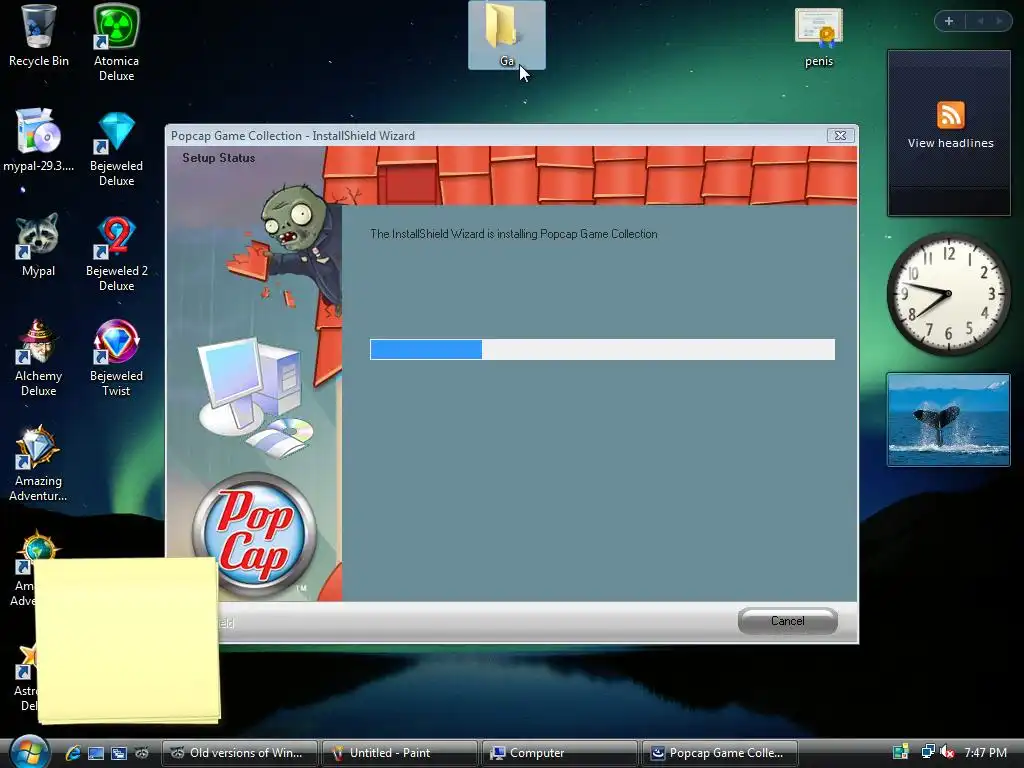Click the Windows Sidebar tray icon

tap(901, 752)
